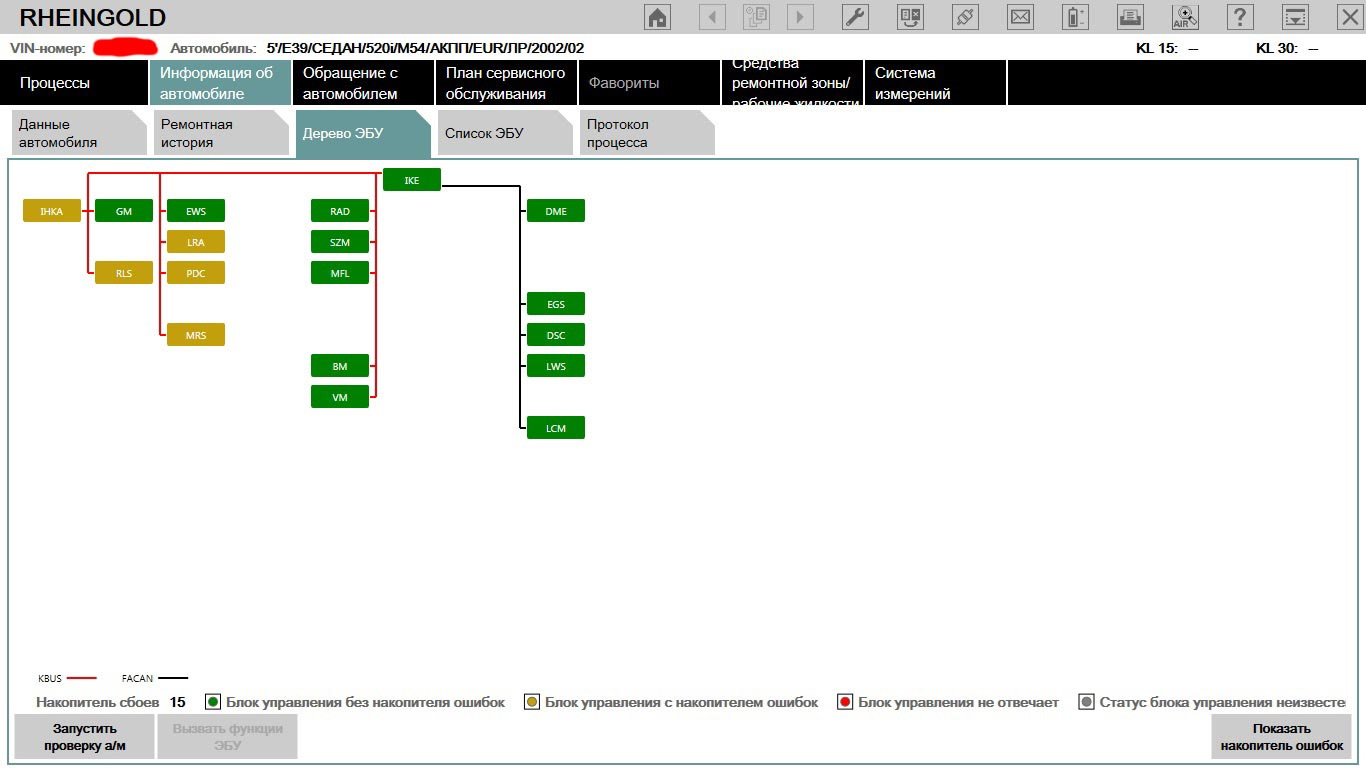Select the LCM control unit node
The image size is (1366, 768).
coord(556,428)
